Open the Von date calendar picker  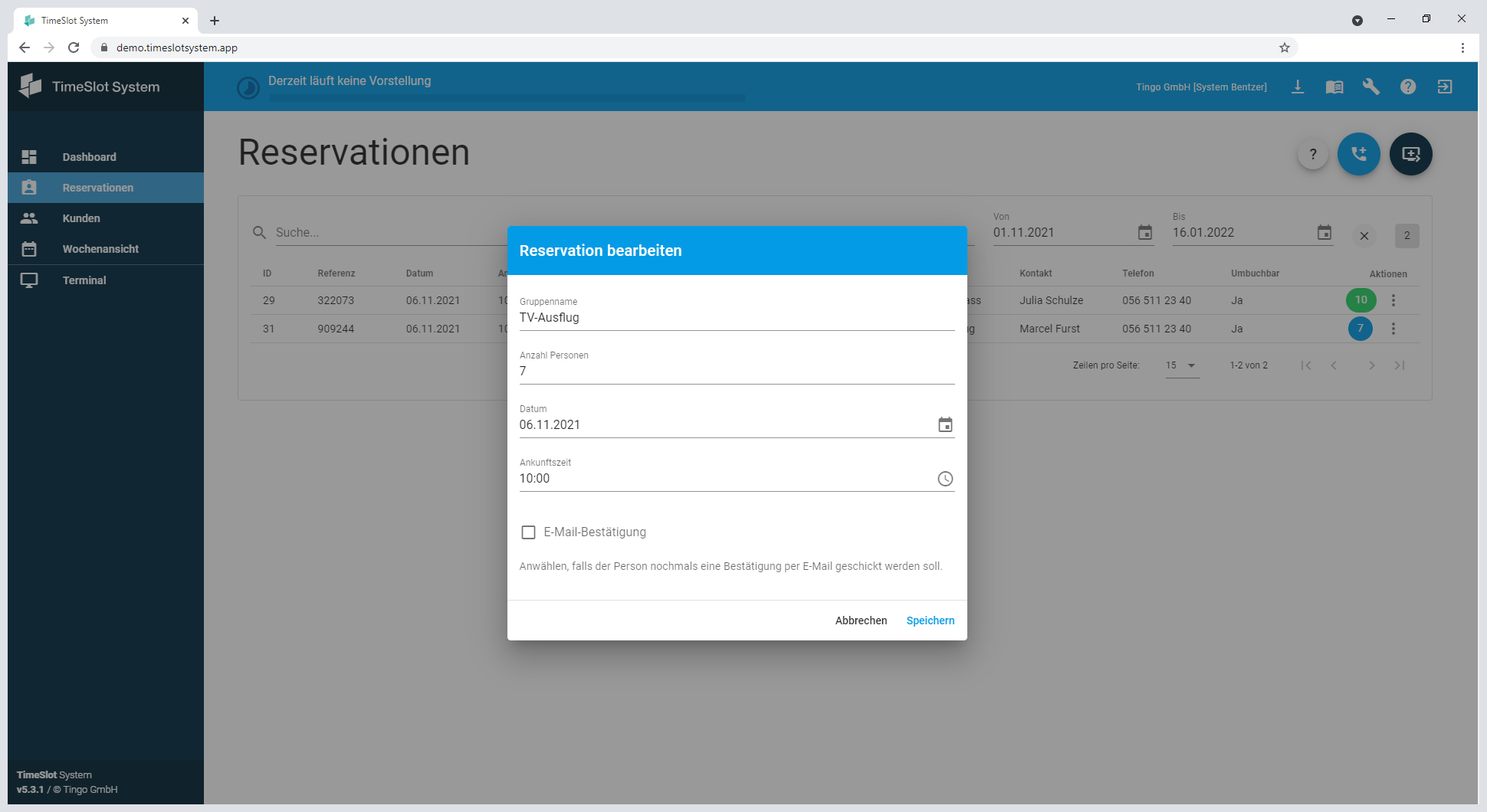pos(1145,233)
